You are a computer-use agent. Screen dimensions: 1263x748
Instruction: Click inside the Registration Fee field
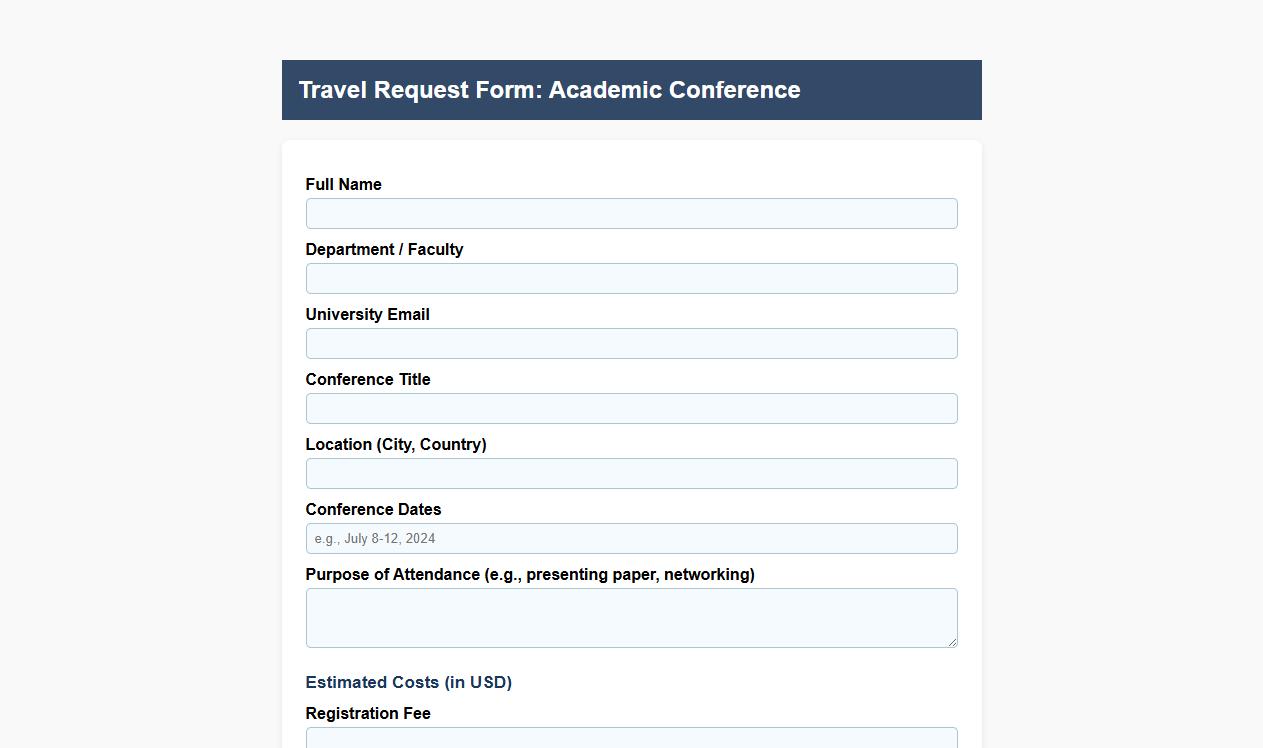tap(631, 740)
